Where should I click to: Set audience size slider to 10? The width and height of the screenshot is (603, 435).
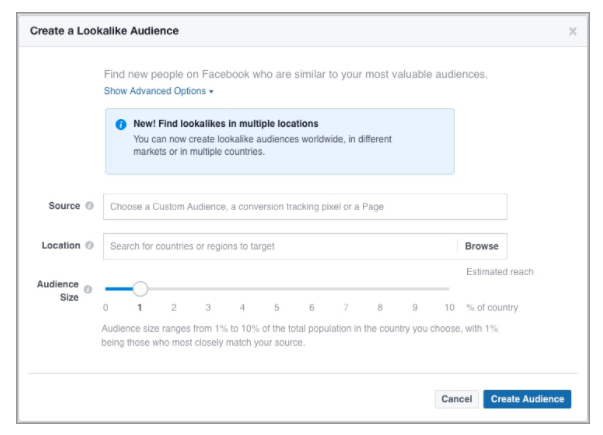(x=448, y=288)
